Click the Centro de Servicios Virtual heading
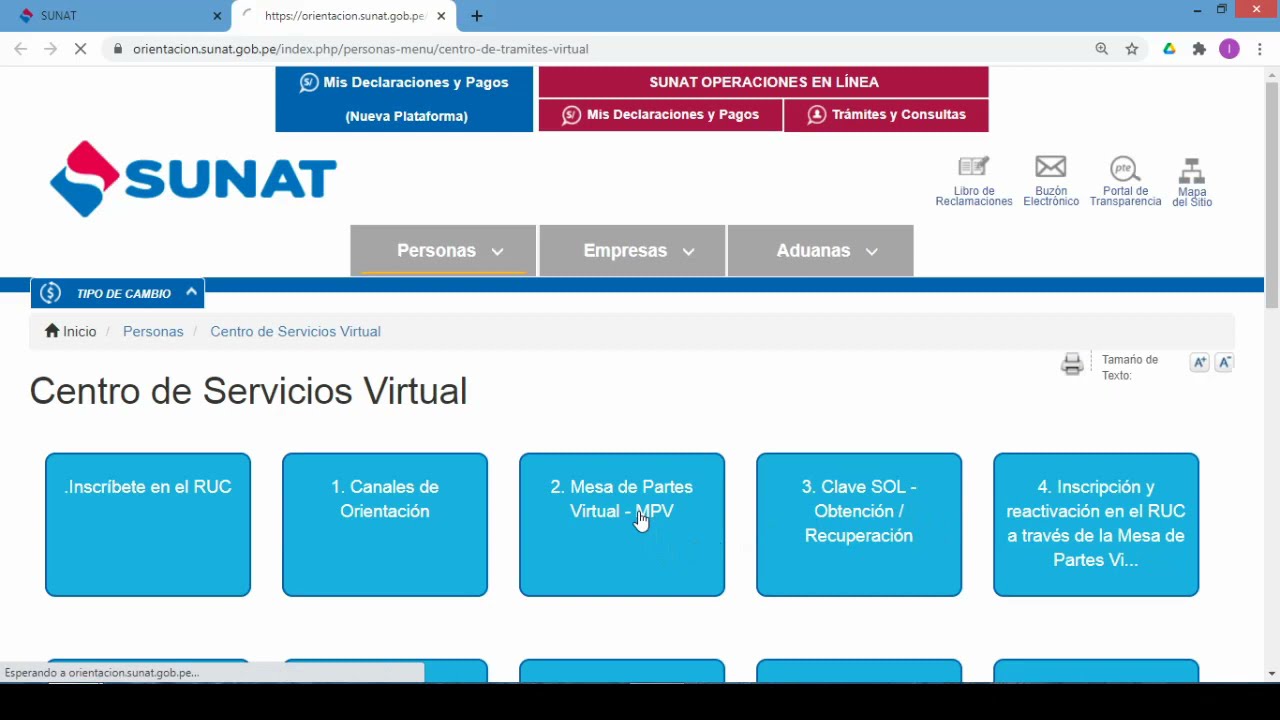Image resolution: width=1280 pixels, height=720 pixels. tap(248, 391)
